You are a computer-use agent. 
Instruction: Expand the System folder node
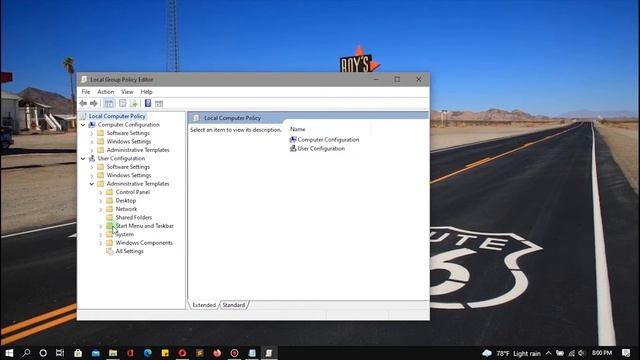[101, 235]
